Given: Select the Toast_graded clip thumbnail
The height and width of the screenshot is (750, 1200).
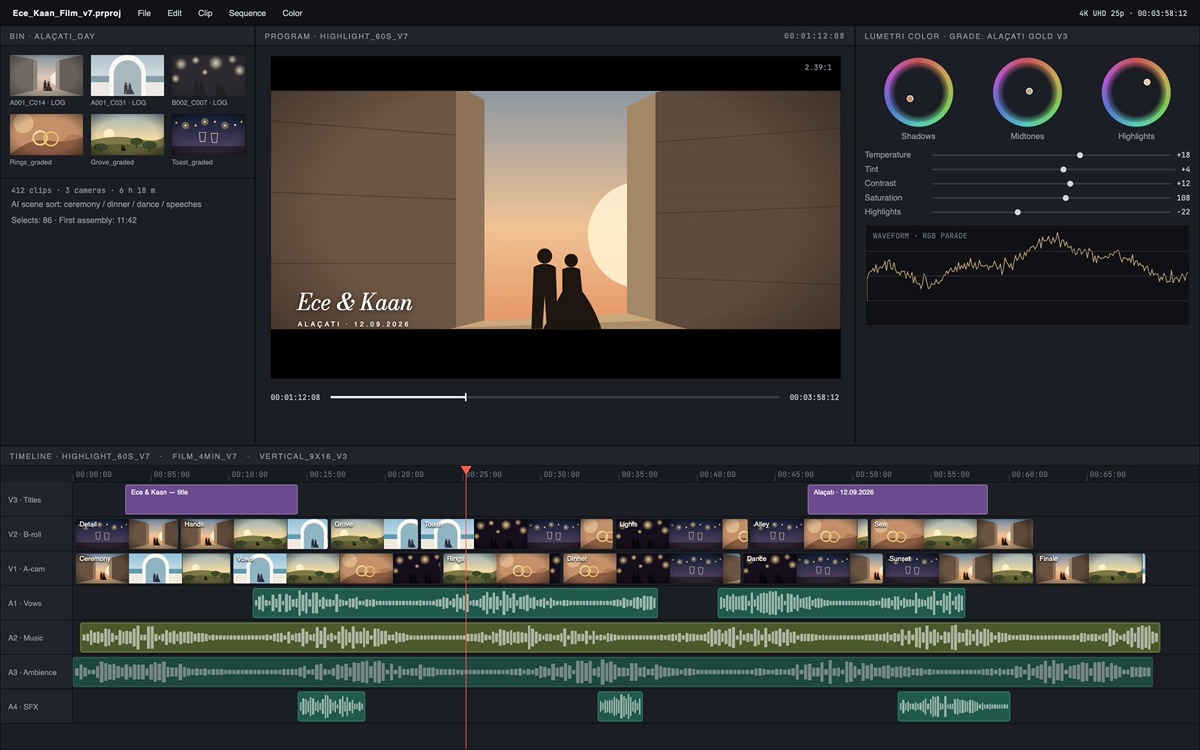Looking at the screenshot, I should [x=208, y=134].
